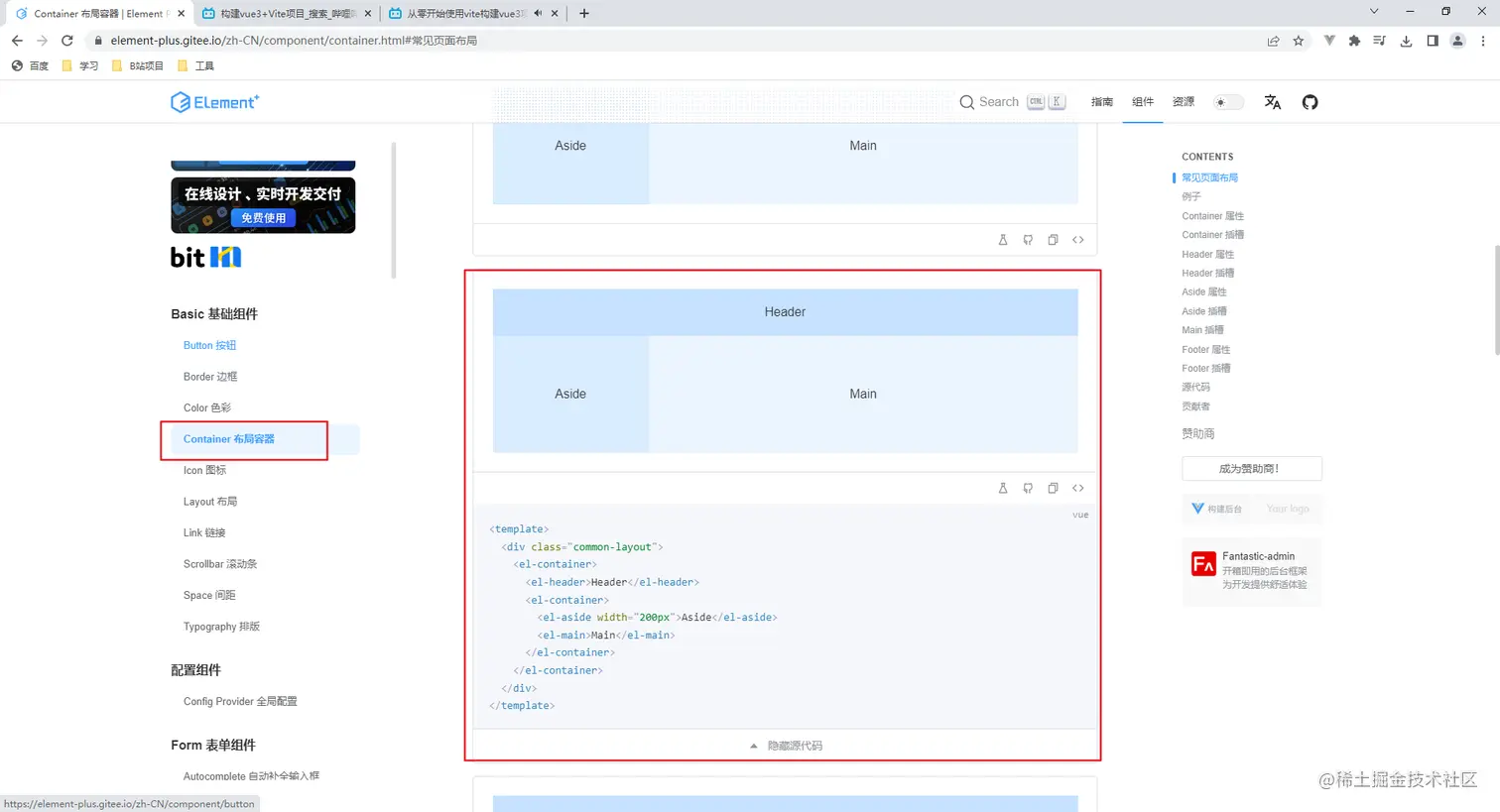Open GitHub edit icon for upper Aside/Main demo

[1028, 240]
